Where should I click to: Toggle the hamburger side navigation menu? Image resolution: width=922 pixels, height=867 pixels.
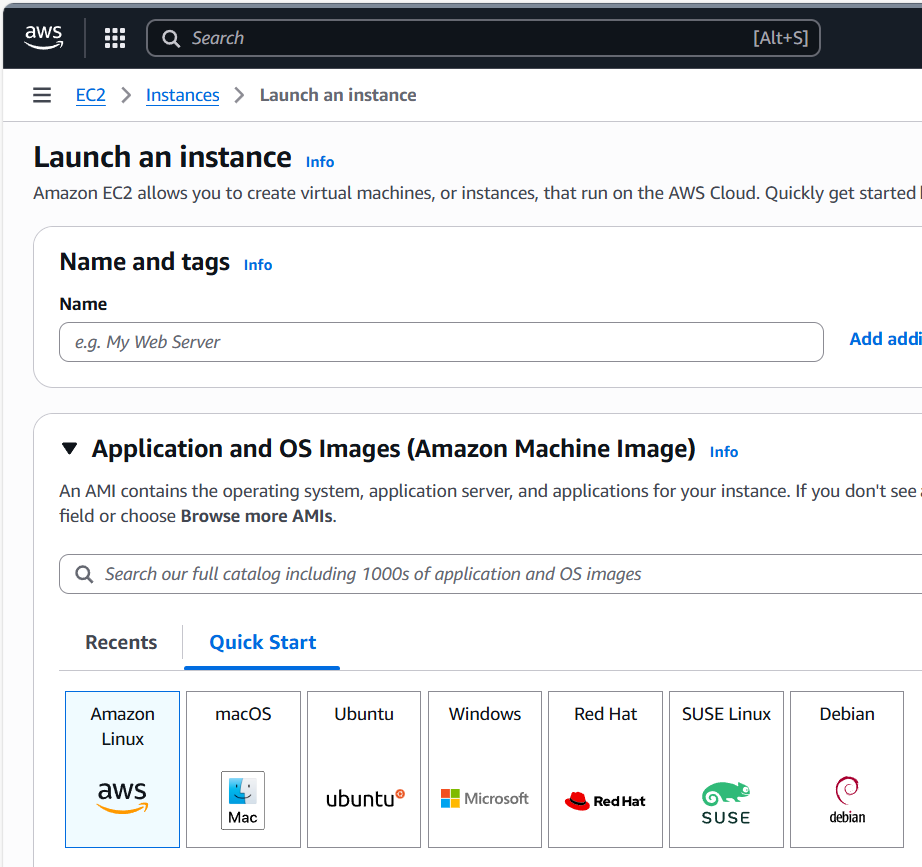coord(42,95)
